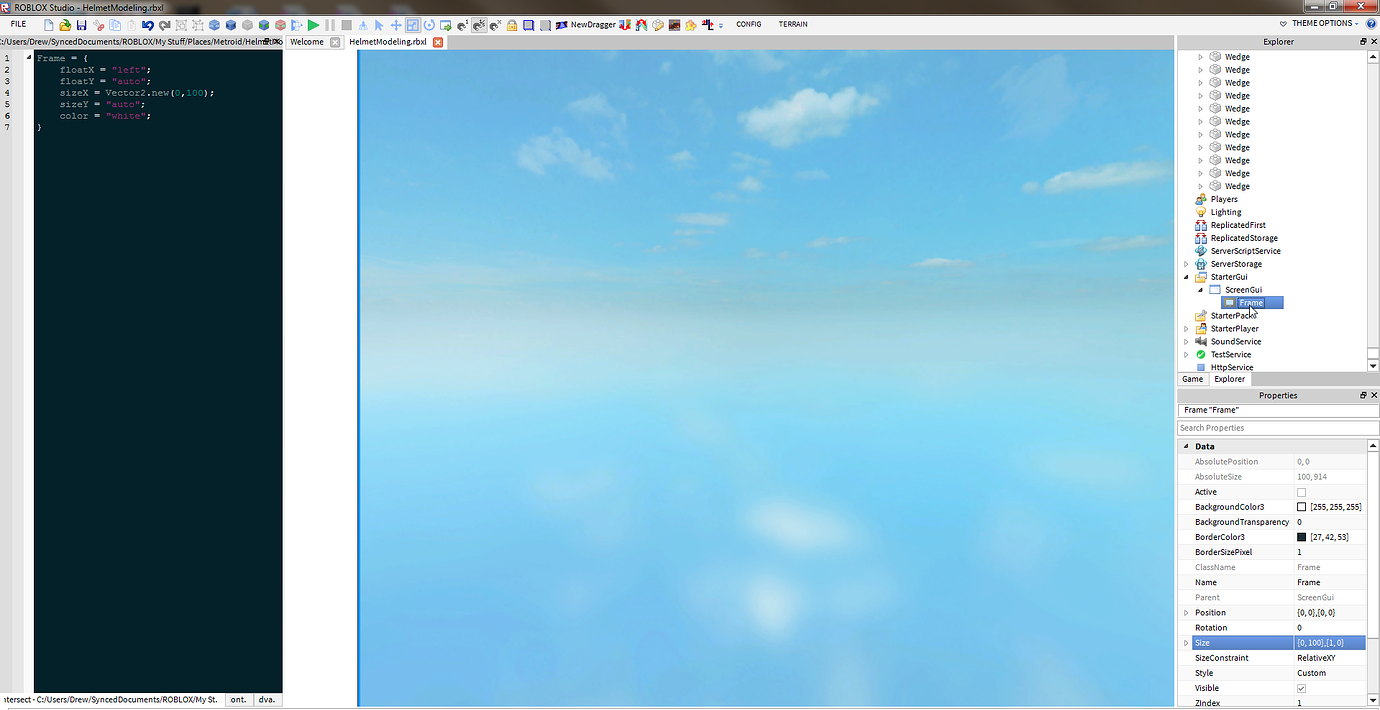
Task: Expand the StarterPlayer tree node
Action: point(1187,329)
